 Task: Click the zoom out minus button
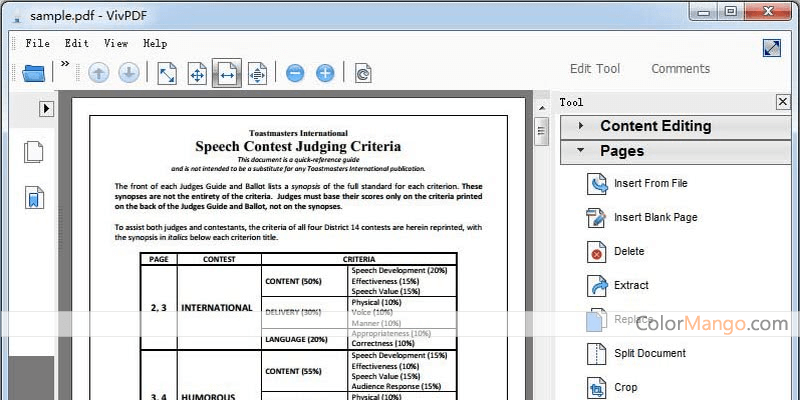click(295, 73)
